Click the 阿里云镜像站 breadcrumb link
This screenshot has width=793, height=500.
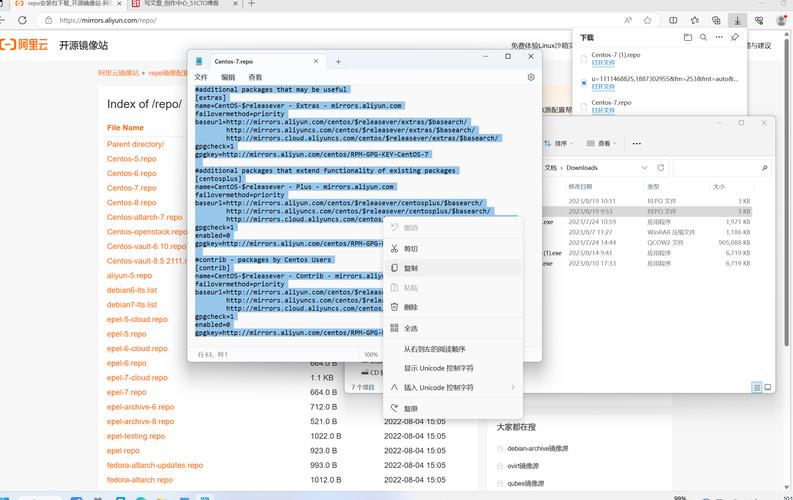point(118,73)
